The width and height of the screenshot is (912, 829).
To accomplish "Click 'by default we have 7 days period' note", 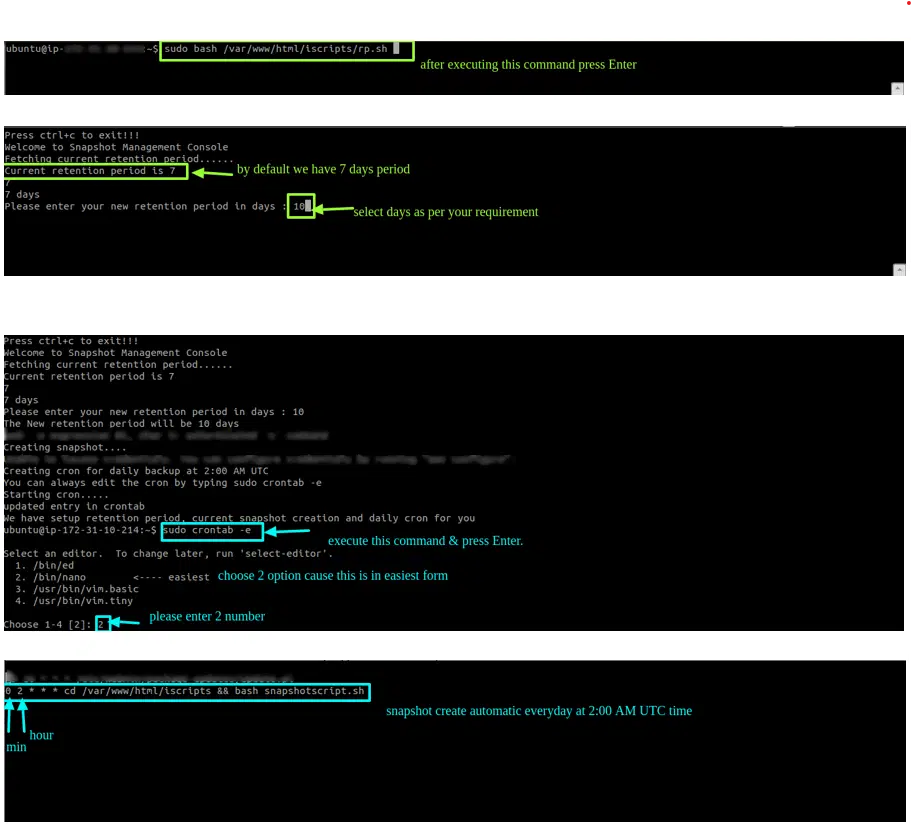I will click(x=323, y=169).
